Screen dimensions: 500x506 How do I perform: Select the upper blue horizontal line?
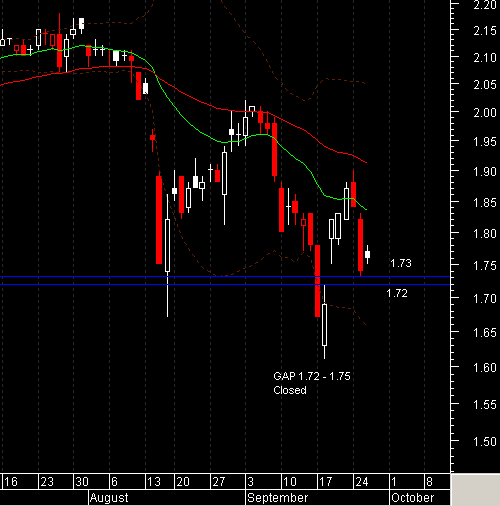tap(225, 277)
